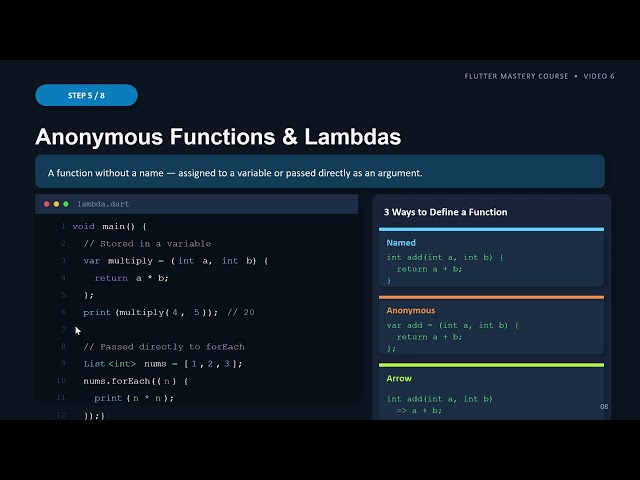The width and height of the screenshot is (640, 480).
Task: Select the Named card heading
Action: pos(401,242)
